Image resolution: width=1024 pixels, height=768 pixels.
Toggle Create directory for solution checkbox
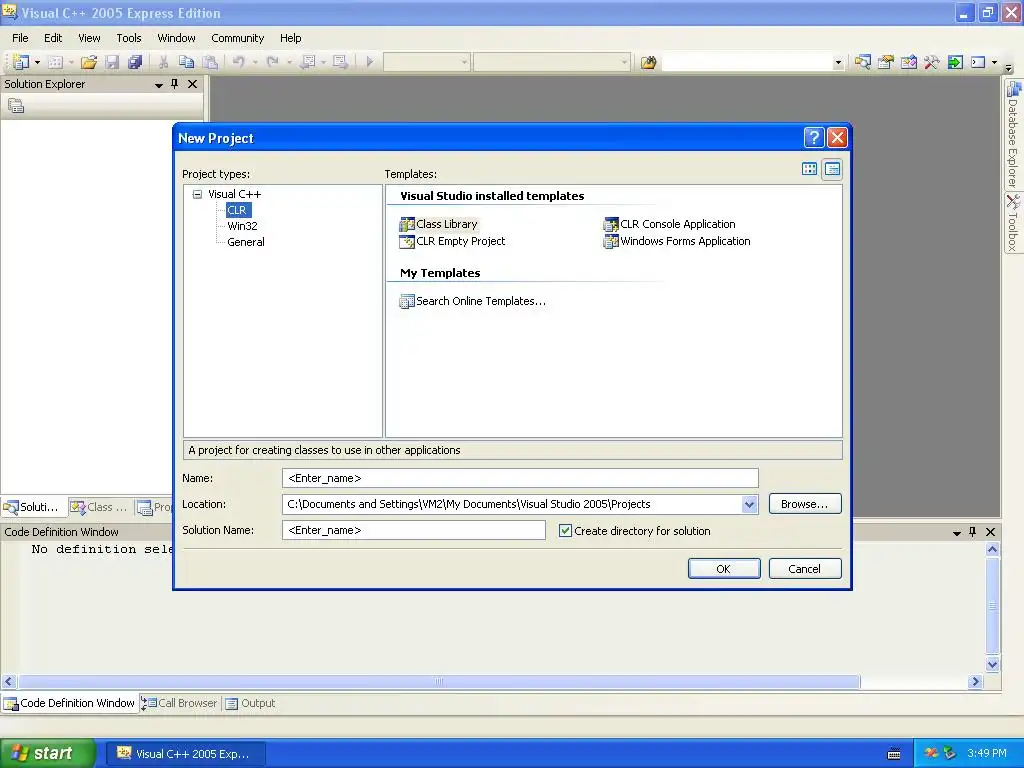[565, 531]
